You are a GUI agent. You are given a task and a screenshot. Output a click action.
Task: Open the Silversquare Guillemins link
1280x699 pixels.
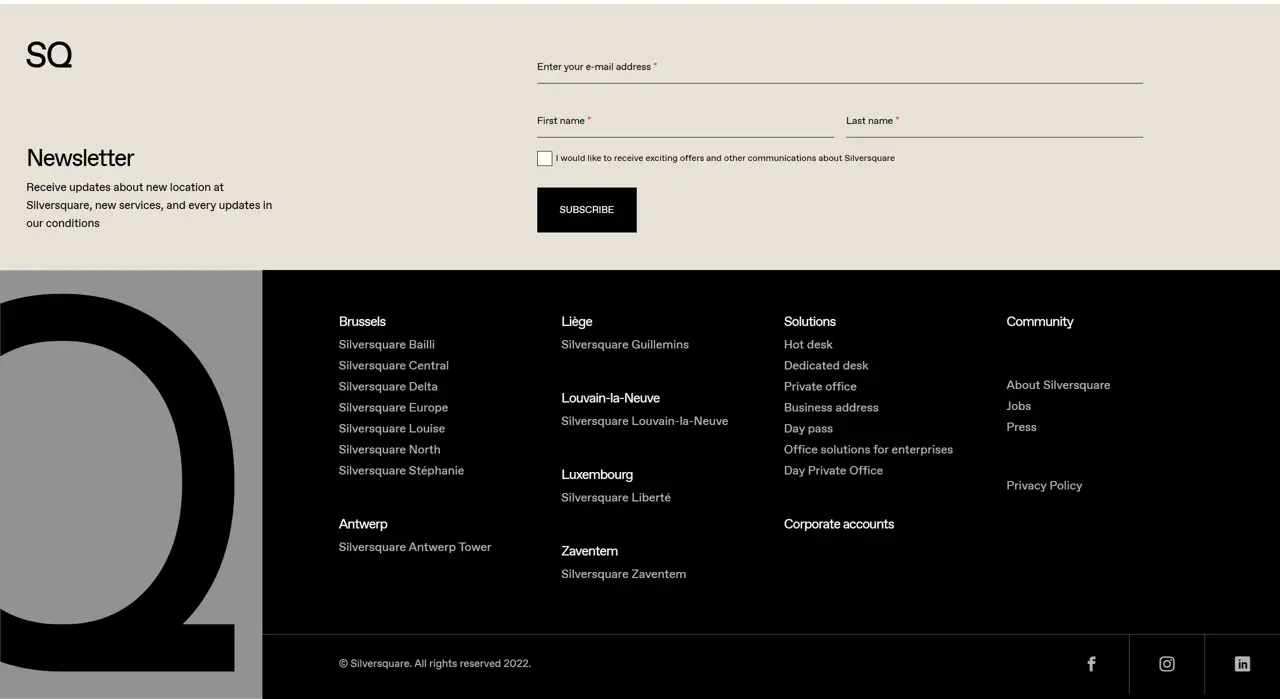(624, 344)
